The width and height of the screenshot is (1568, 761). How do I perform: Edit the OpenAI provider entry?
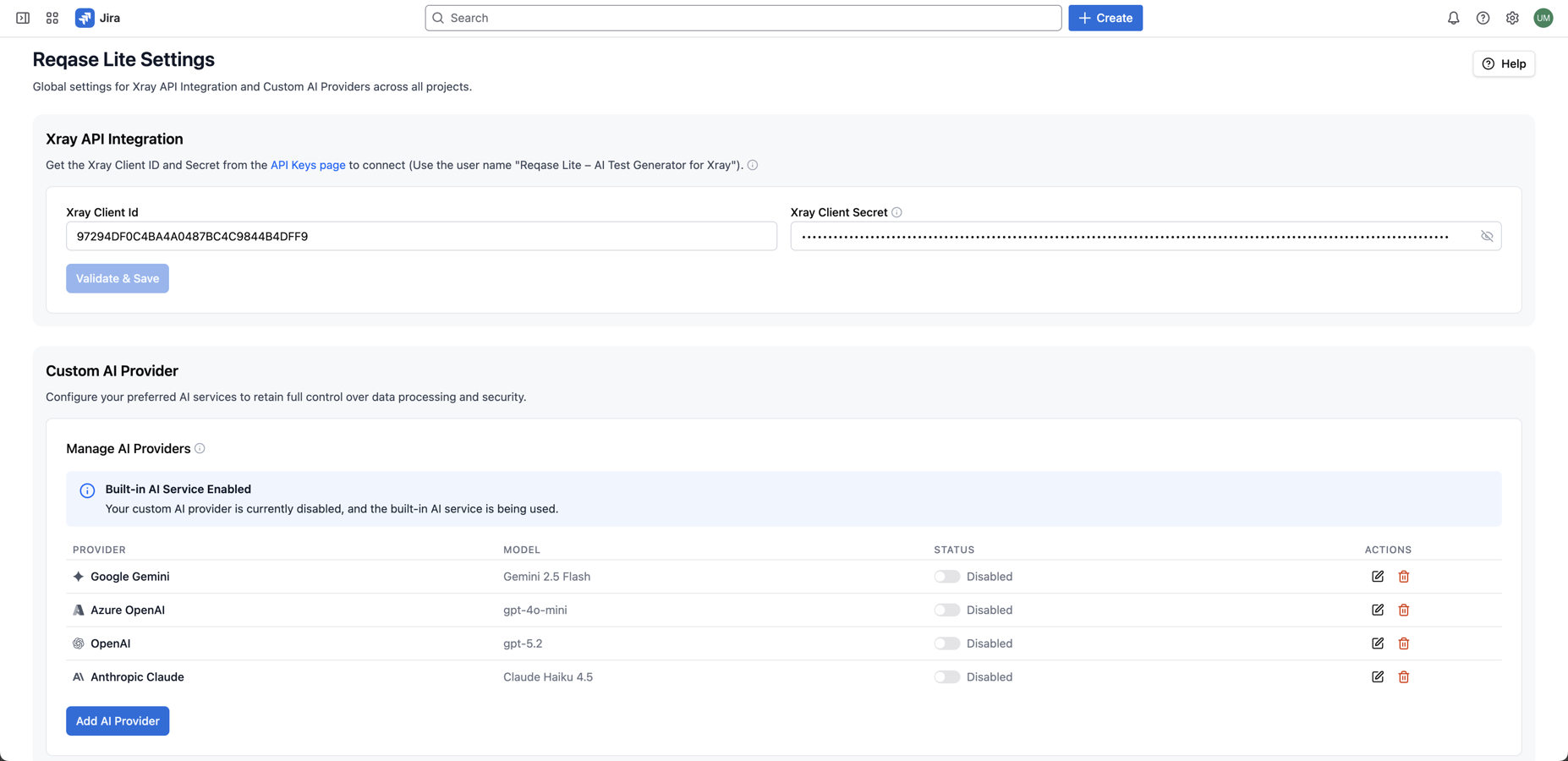1378,643
